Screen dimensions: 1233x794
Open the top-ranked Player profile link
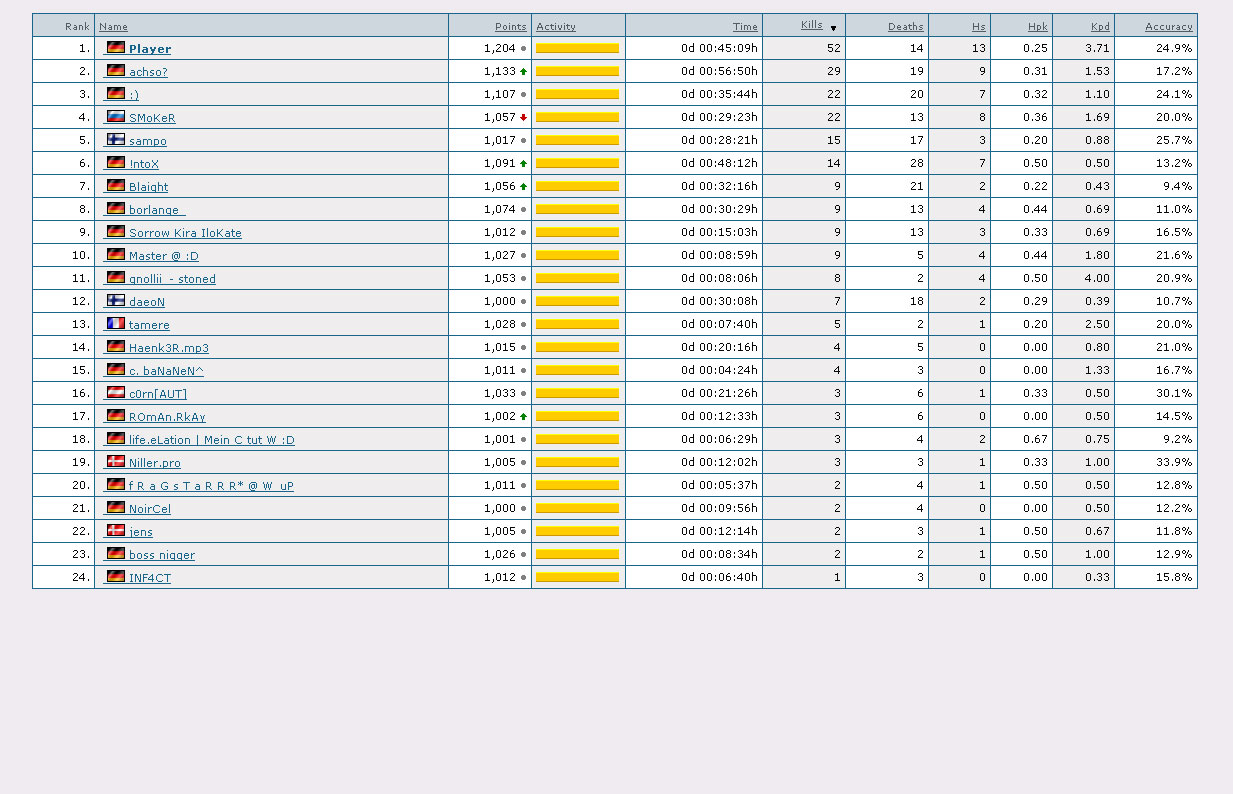coord(150,49)
